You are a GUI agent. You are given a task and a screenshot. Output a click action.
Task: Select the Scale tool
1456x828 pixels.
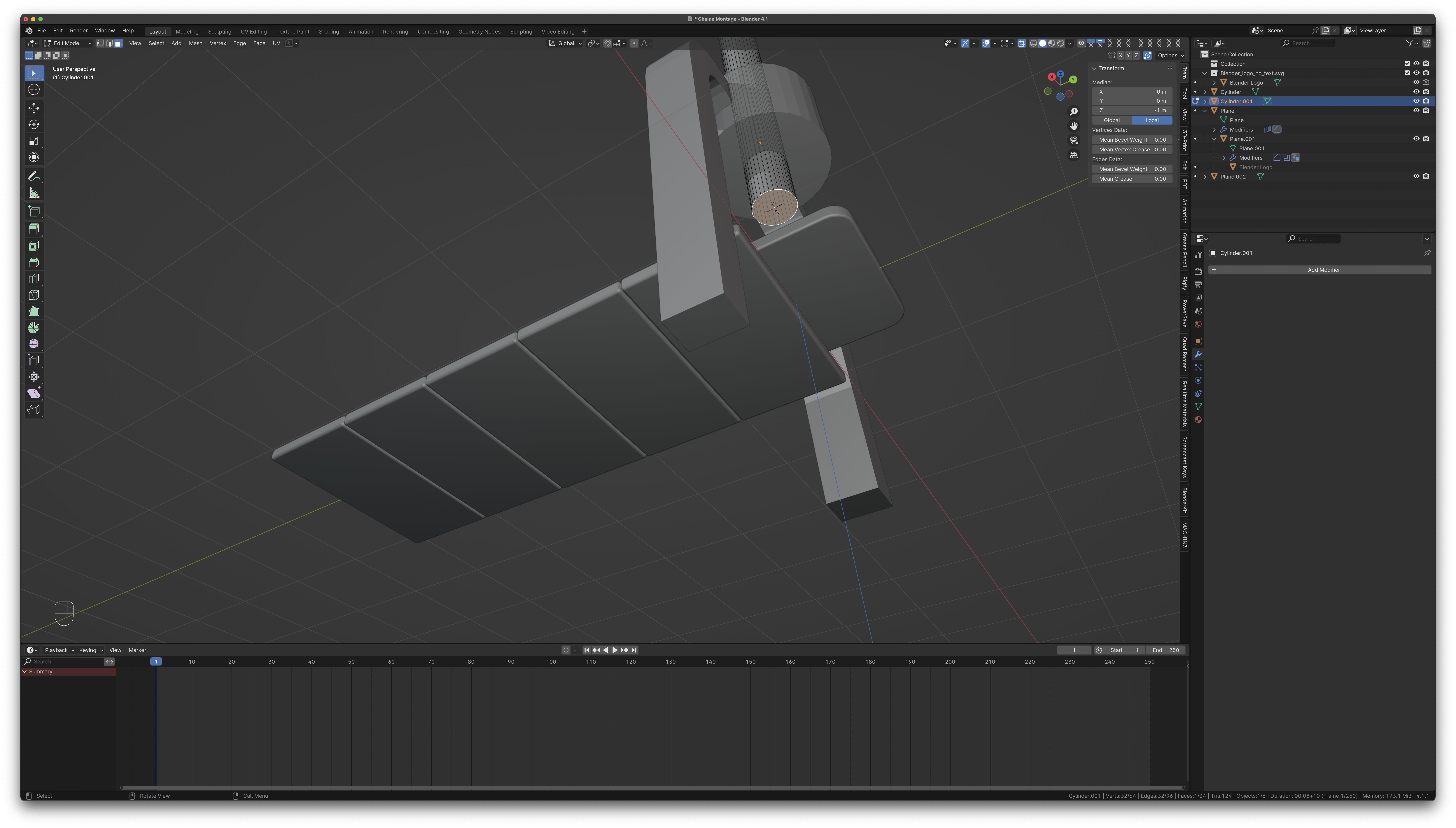(34, 141)
